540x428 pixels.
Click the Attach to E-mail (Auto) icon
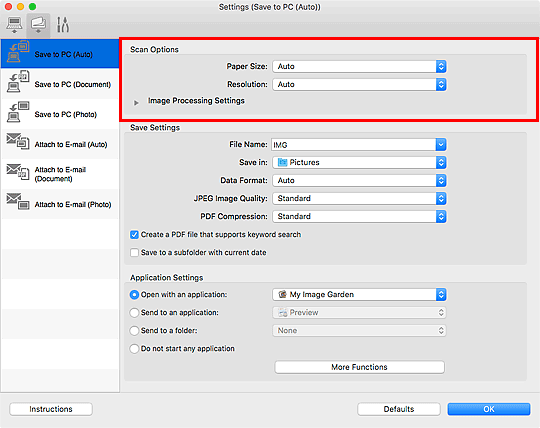(x=18, y=141)
